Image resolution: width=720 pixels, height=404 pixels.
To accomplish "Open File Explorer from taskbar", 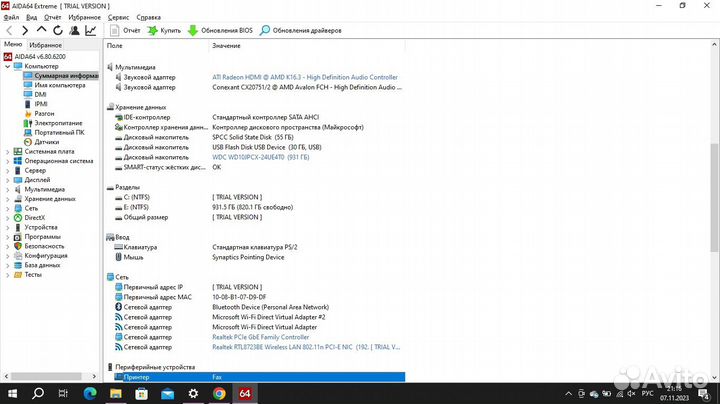I will (x=116, y=393).
